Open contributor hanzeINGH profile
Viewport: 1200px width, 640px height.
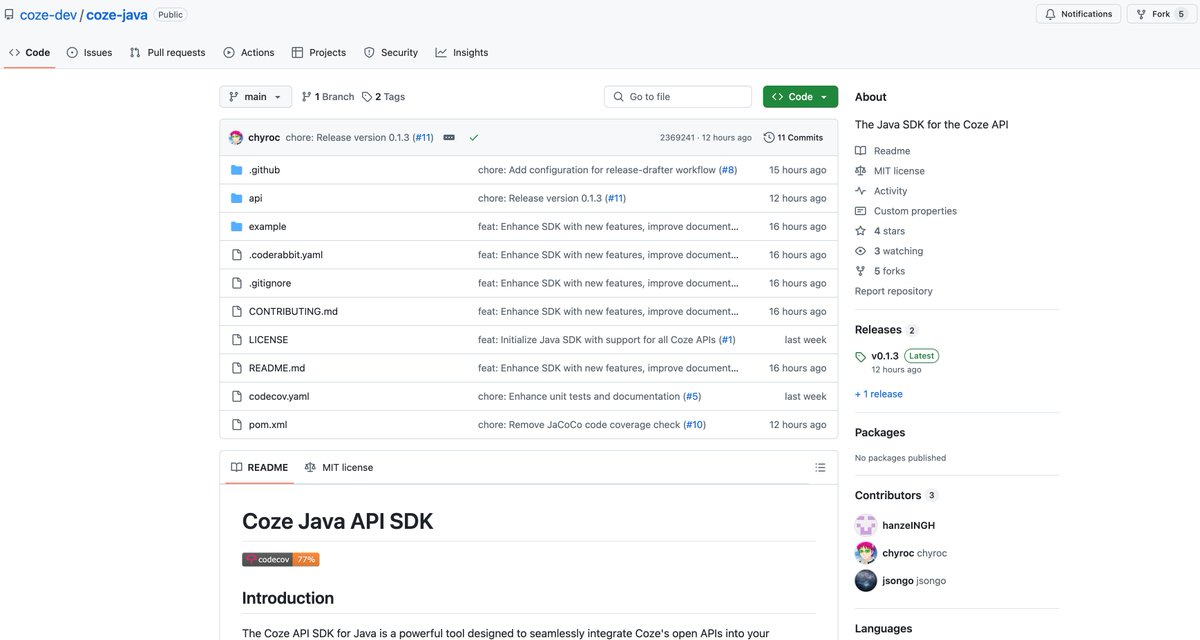click(x=908, y=525)
